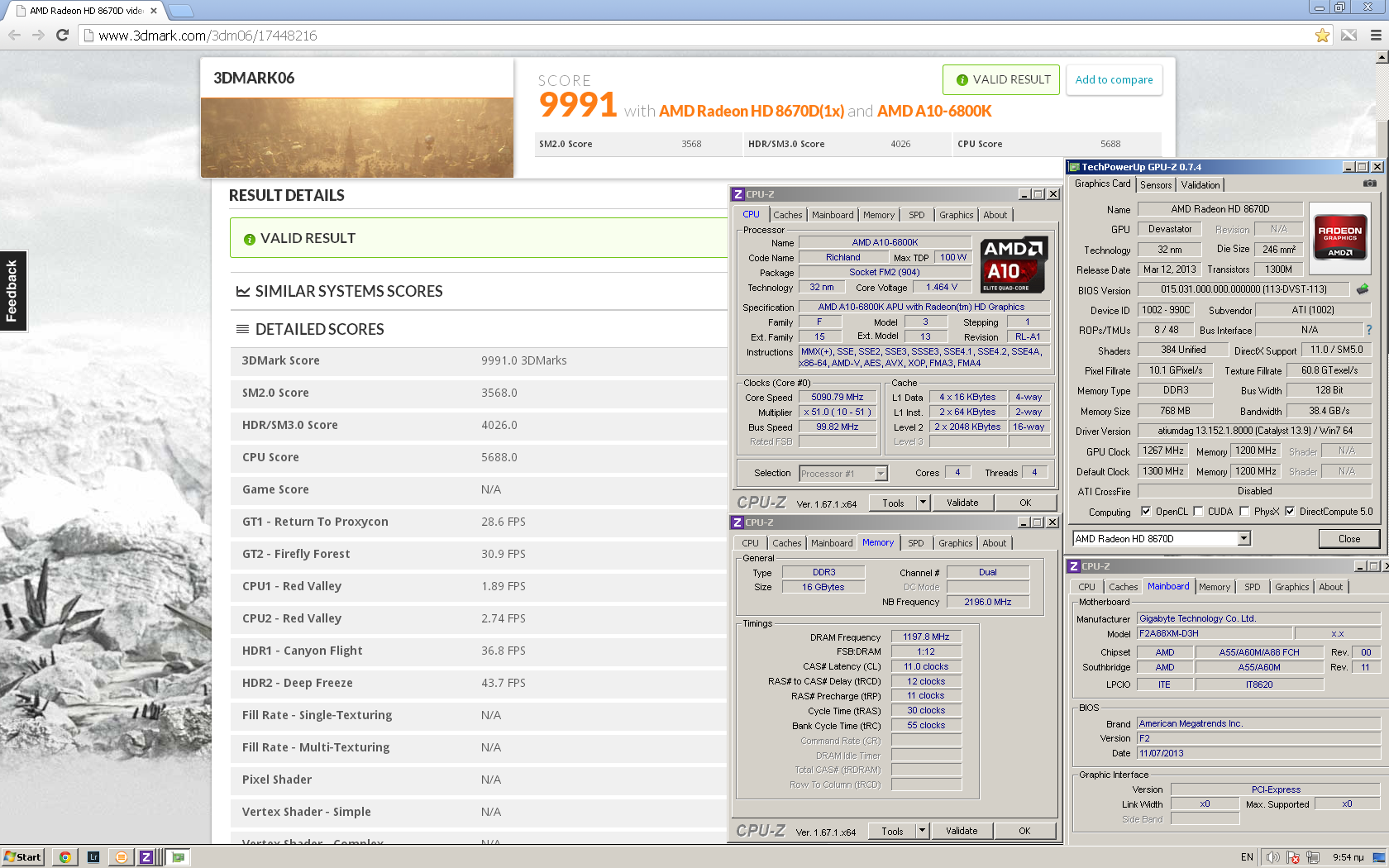This screenshot has height=868, width=1389.
Task: Click the volume icon in system tray
Action: coord(1273,857)
